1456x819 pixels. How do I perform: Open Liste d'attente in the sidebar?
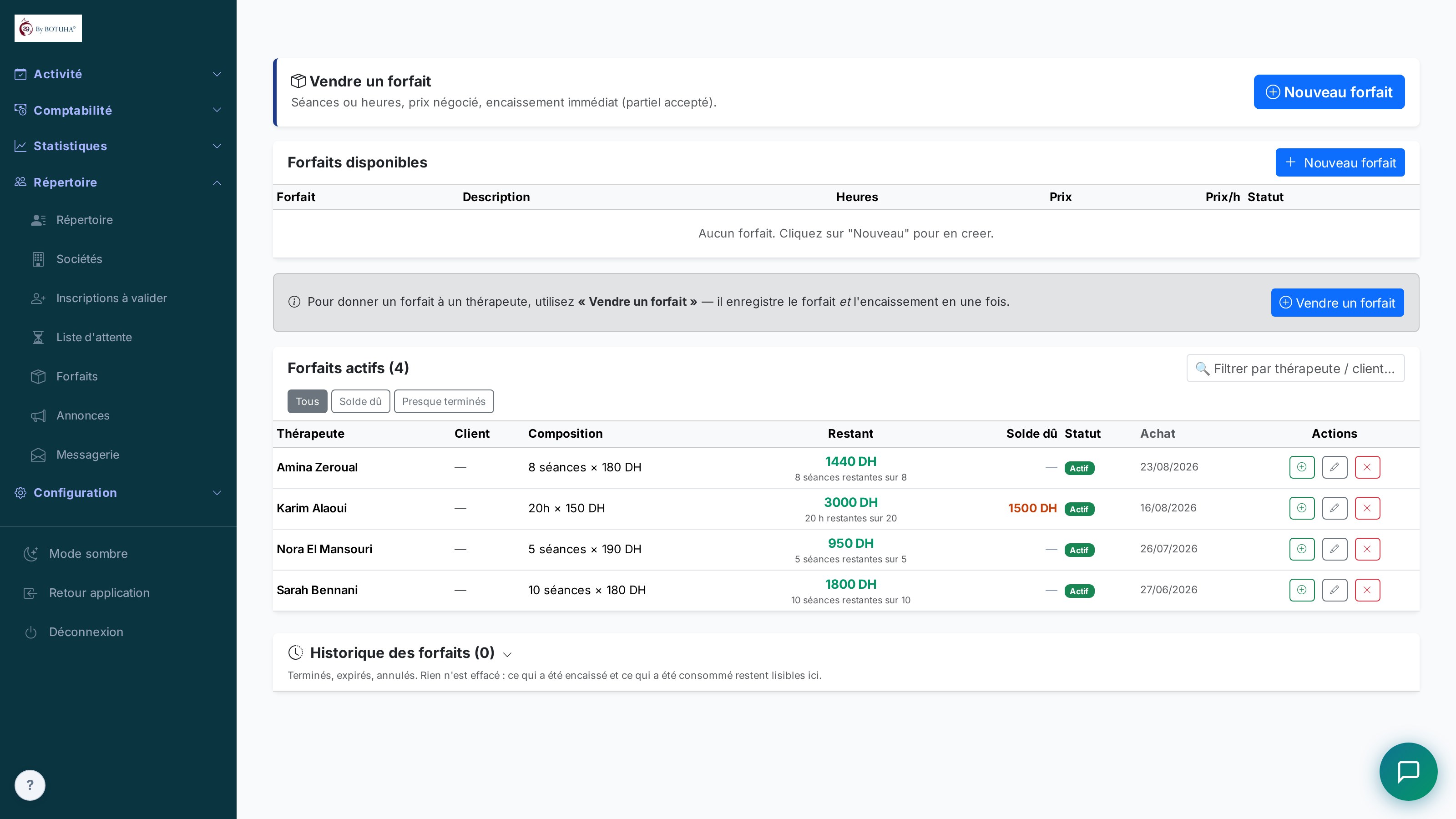pyautogui.click(x=94, y=338)
